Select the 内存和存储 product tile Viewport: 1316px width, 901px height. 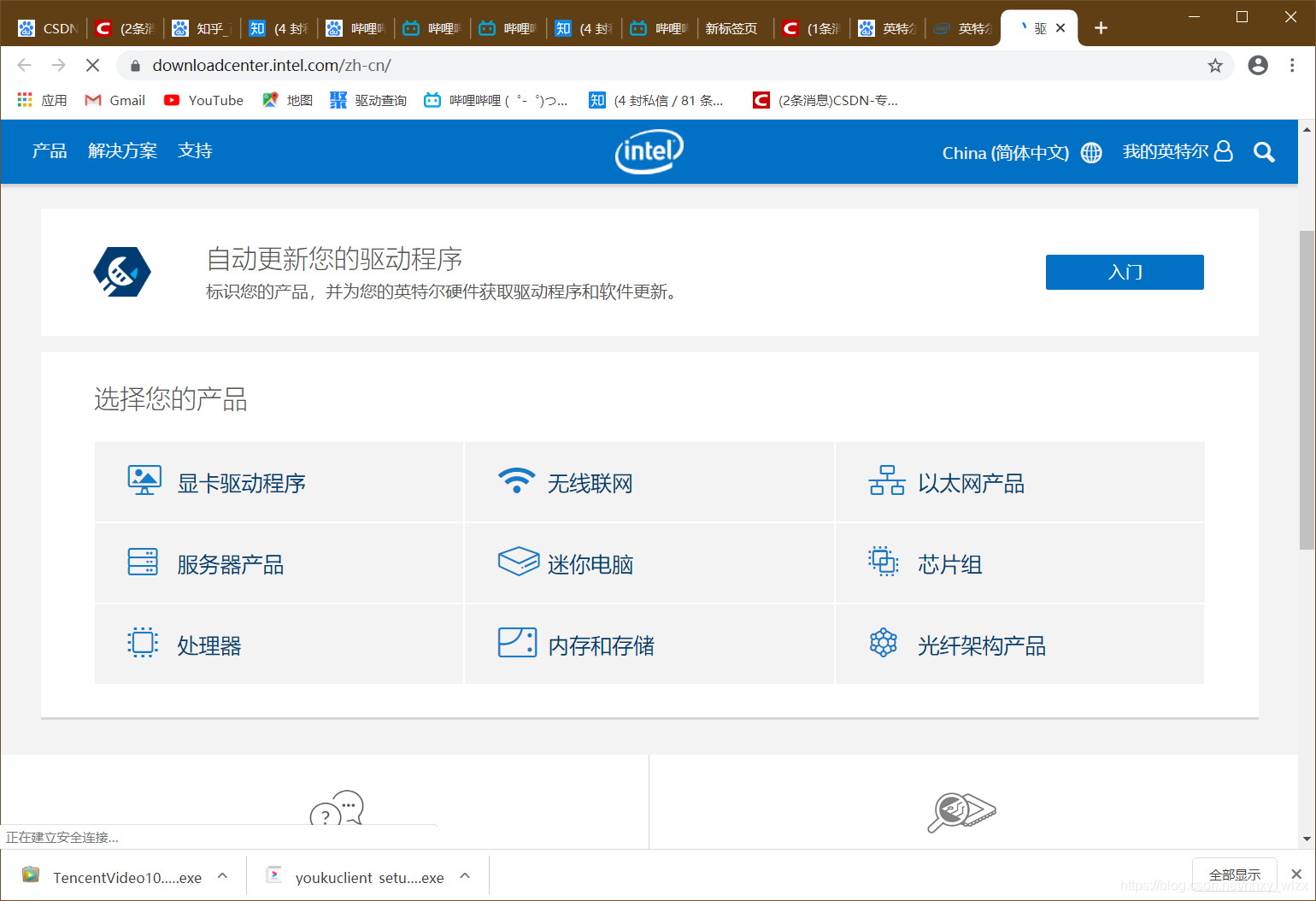649,645
